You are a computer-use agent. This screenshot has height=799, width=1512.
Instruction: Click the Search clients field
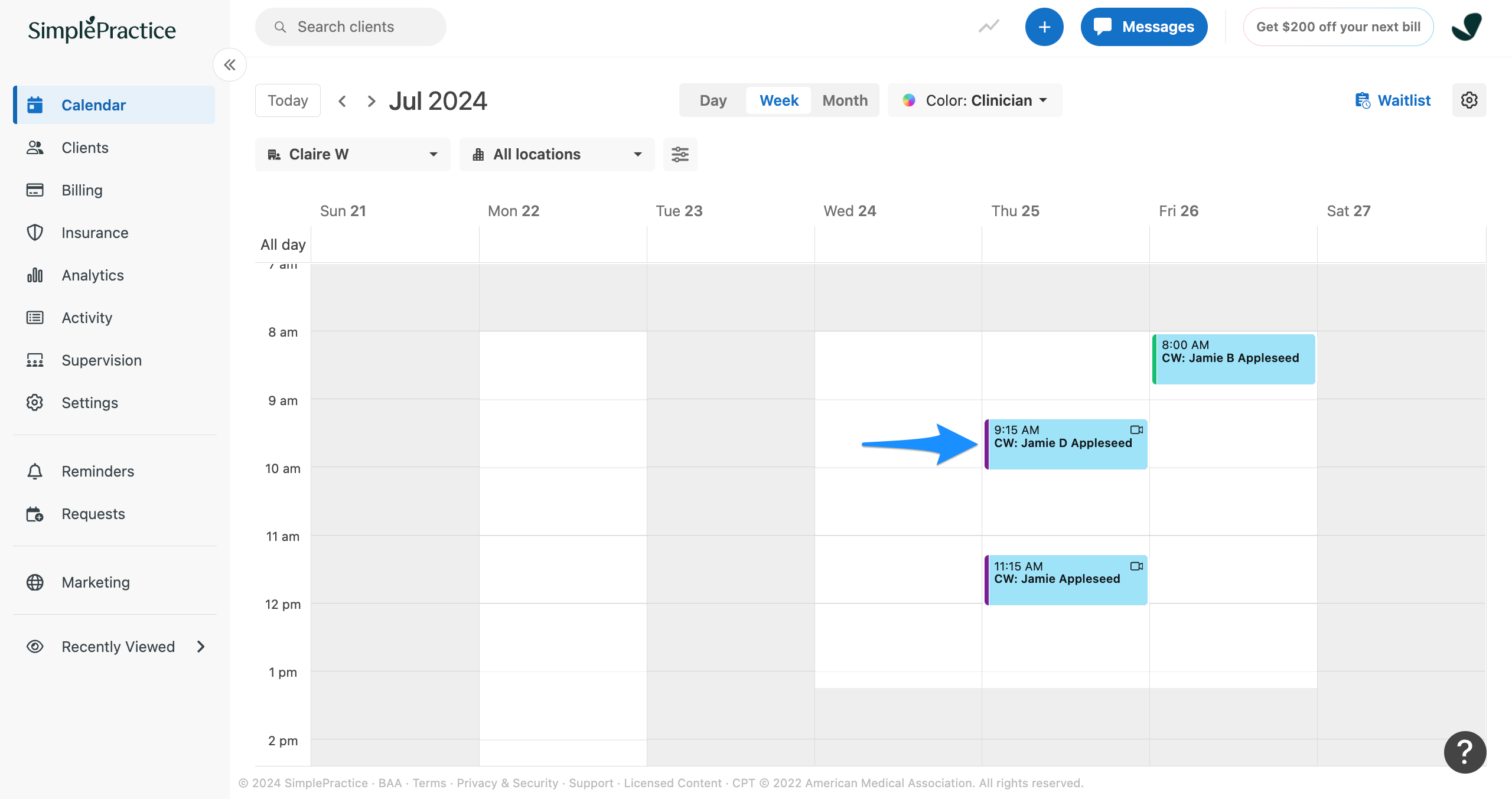351,27
